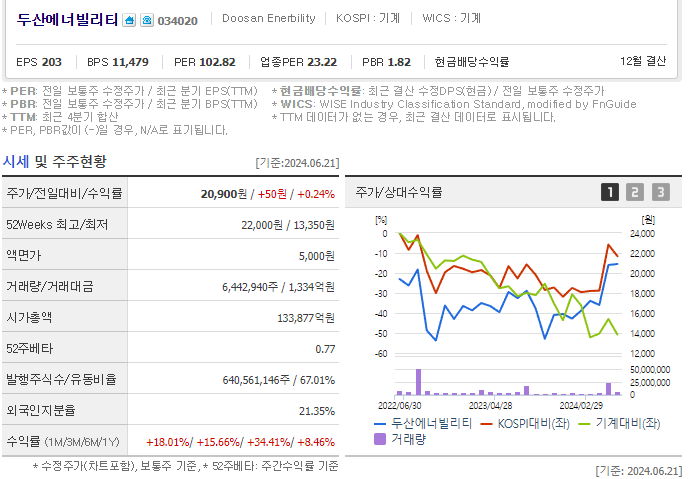Select the 액면가 value 5,000원
This screenshot has width=690, height=479.
point(317,256)
